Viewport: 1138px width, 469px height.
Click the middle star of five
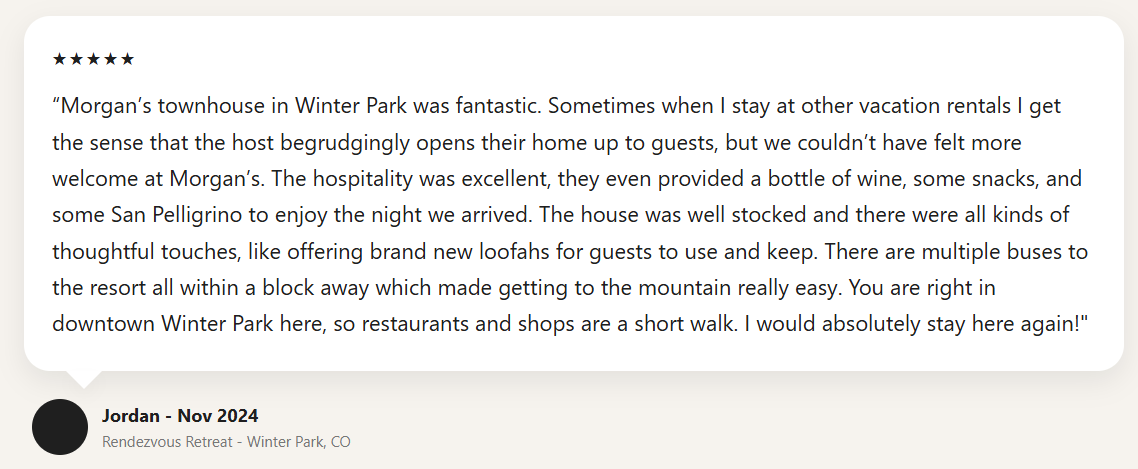coord(93,59)
